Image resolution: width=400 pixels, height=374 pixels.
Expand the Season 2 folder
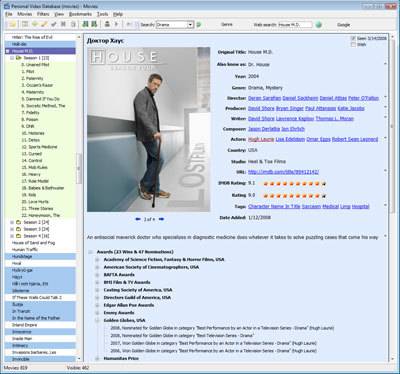tap(12, 222)
